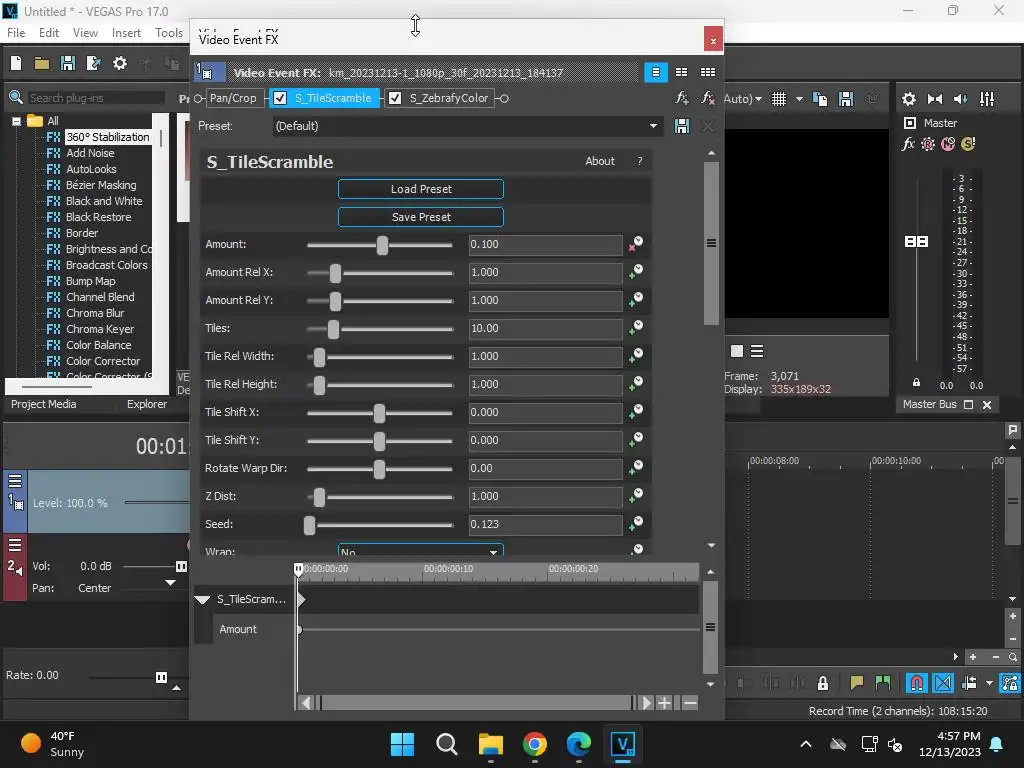Viewport: 1024px width, 768px height.
Task: Click the Windows Start button
Action: click(402, 744)
